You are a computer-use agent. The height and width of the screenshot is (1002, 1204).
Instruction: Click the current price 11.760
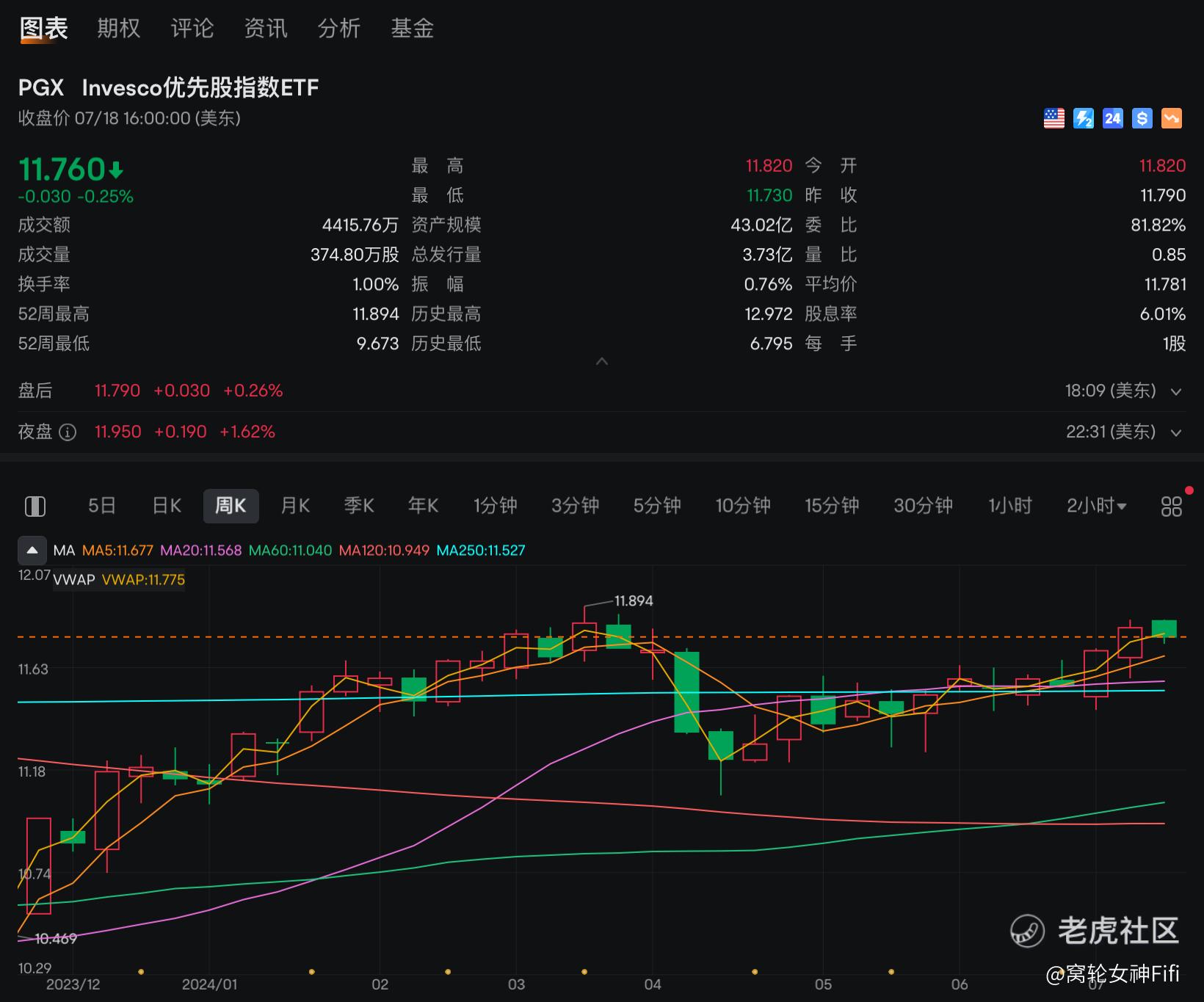(x=62, y=170)
